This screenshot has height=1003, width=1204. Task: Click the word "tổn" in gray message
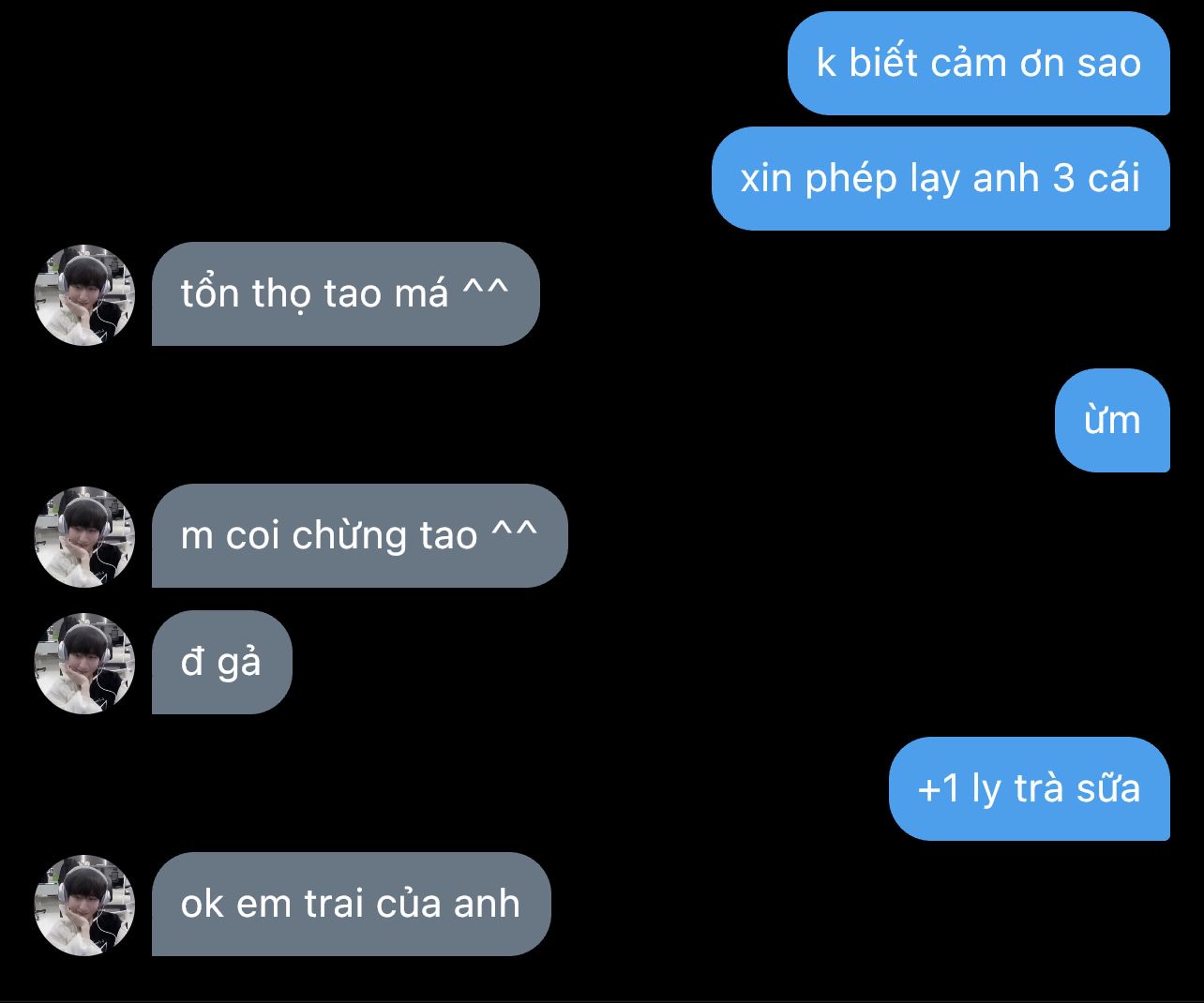point(212,292)
